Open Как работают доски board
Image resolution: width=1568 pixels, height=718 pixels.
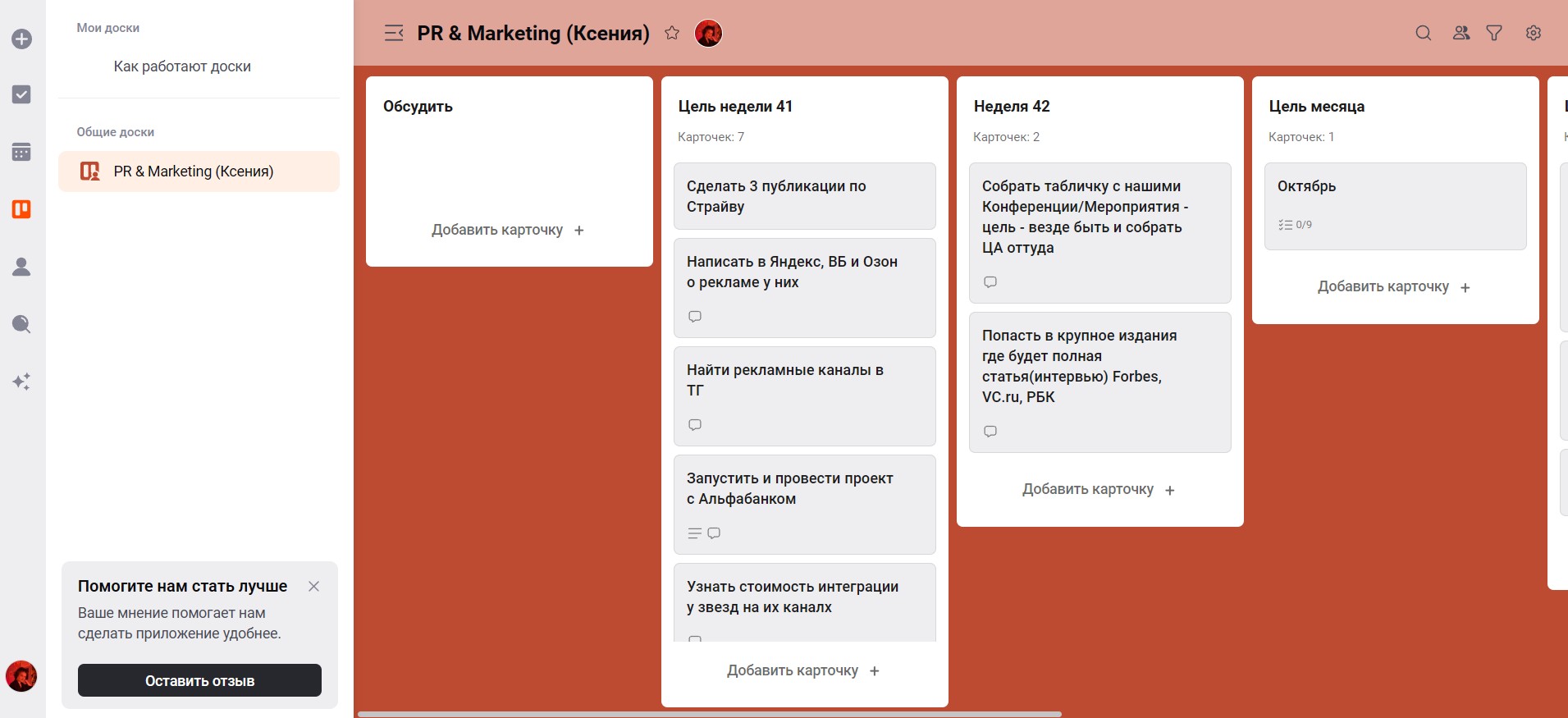(182, 66)
